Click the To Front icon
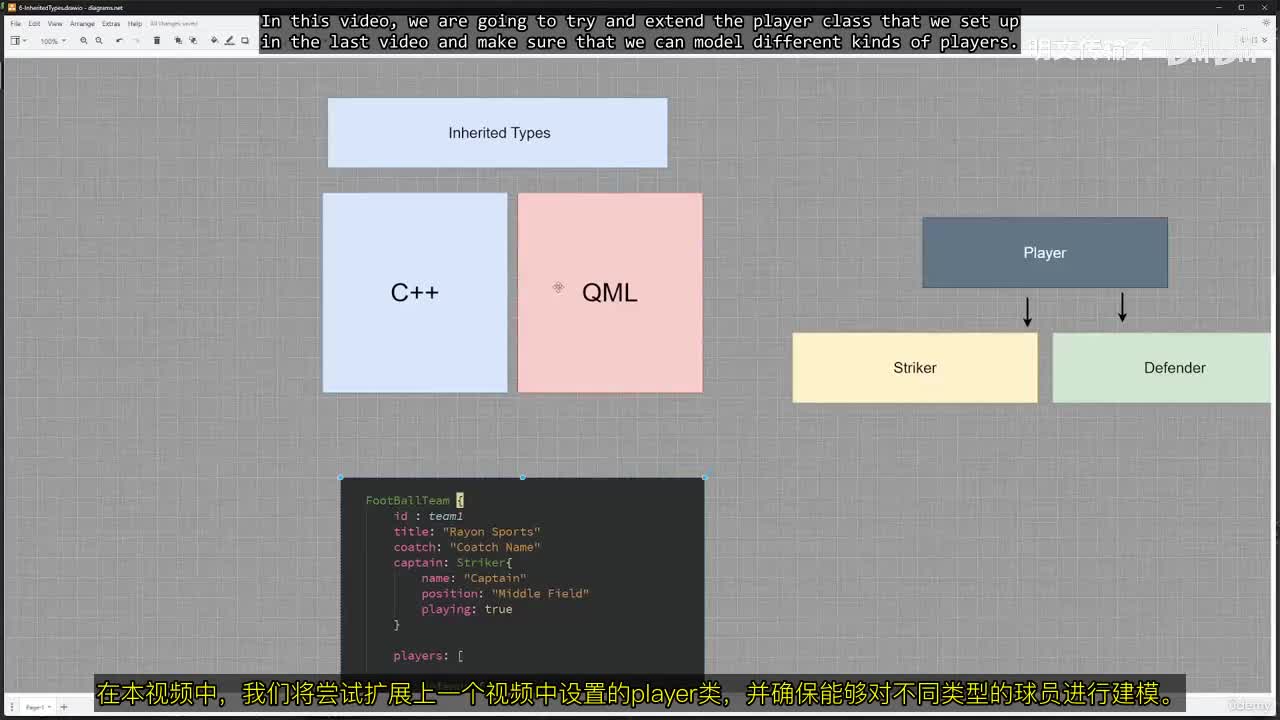The width and height of the screenshot is (1280, 720). click(x=178, y=41)
